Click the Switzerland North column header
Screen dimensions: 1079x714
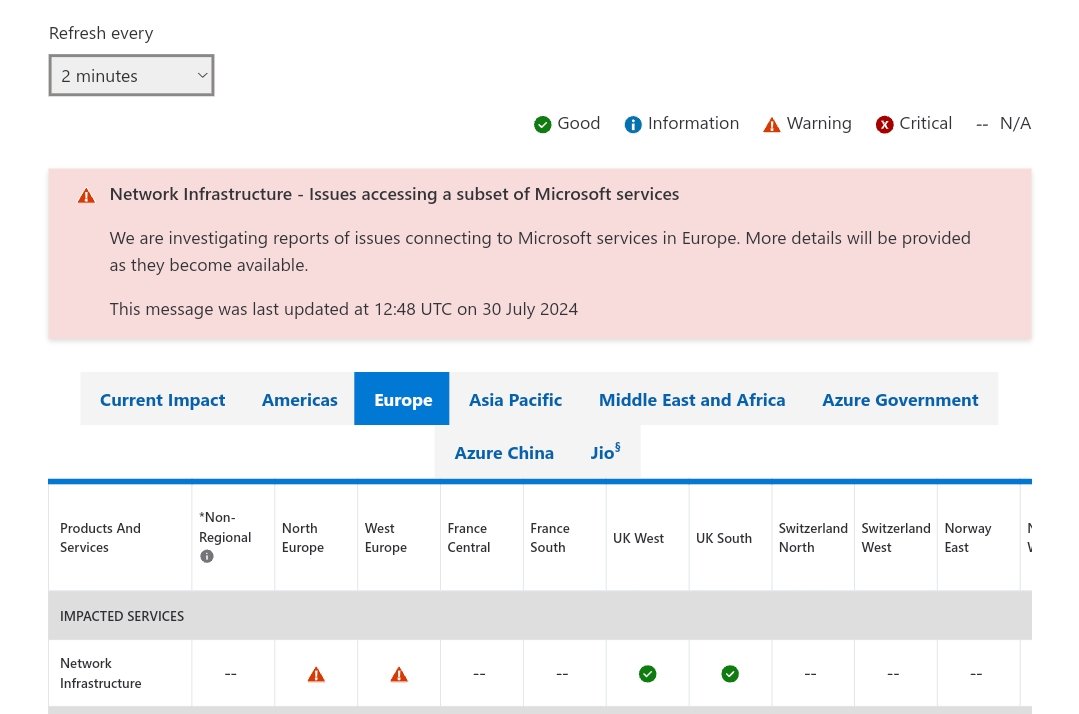813,537
